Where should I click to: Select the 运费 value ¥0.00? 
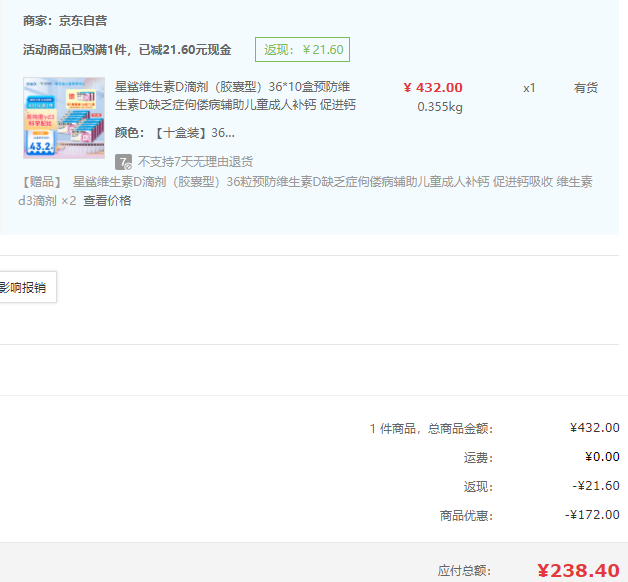pyautogui.click(x=602, y=457)
